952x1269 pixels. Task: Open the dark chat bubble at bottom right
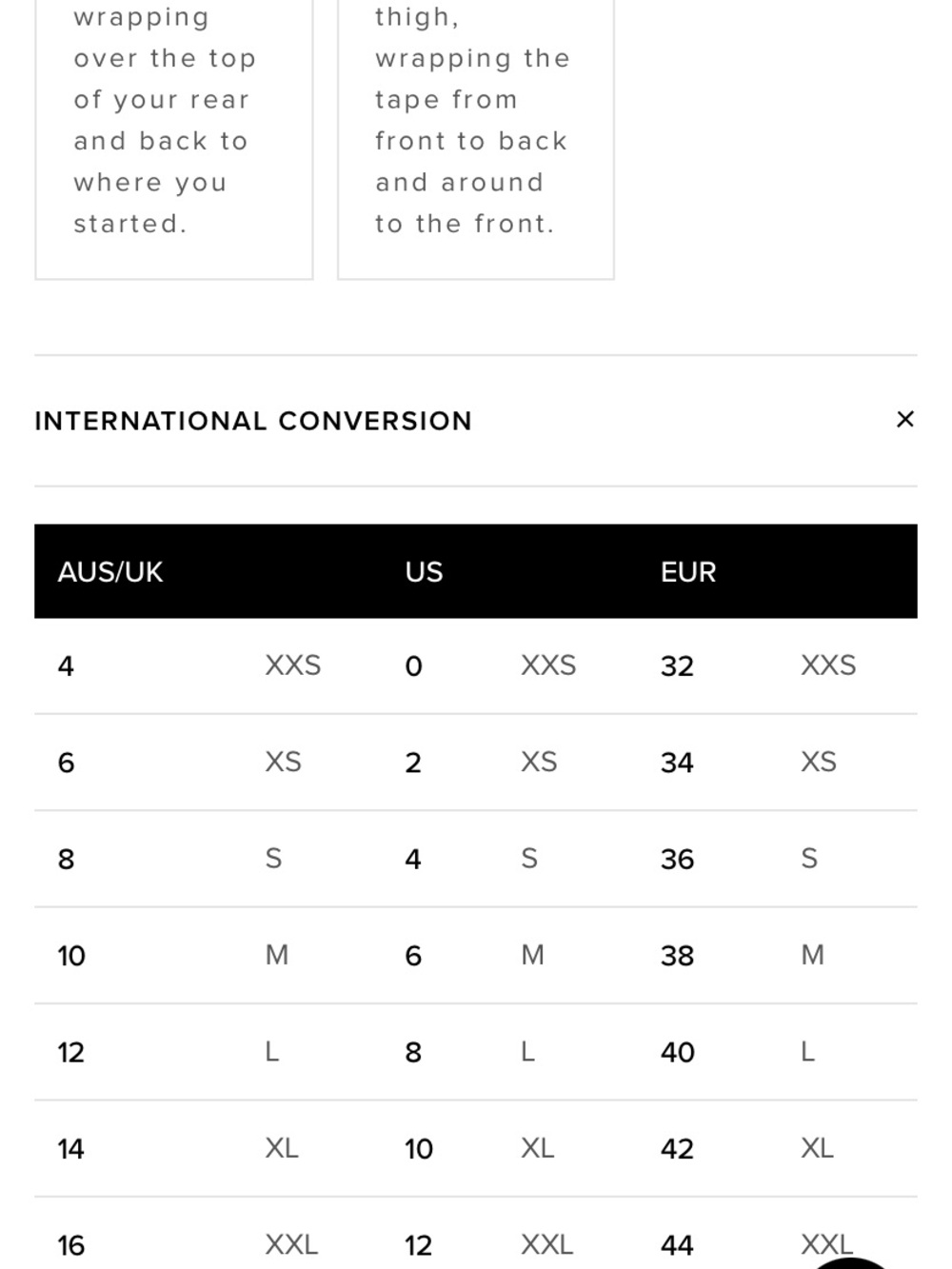point(850,1262)
